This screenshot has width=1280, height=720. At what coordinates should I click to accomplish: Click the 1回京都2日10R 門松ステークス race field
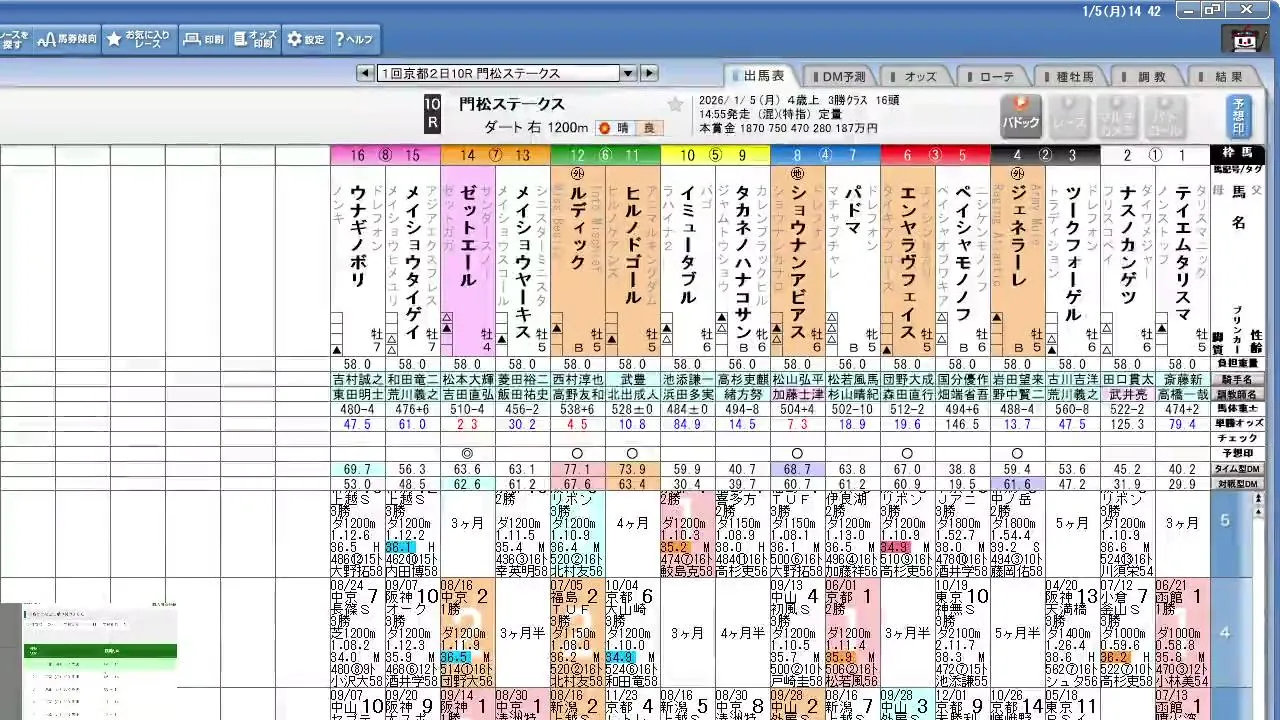[498, 73]
